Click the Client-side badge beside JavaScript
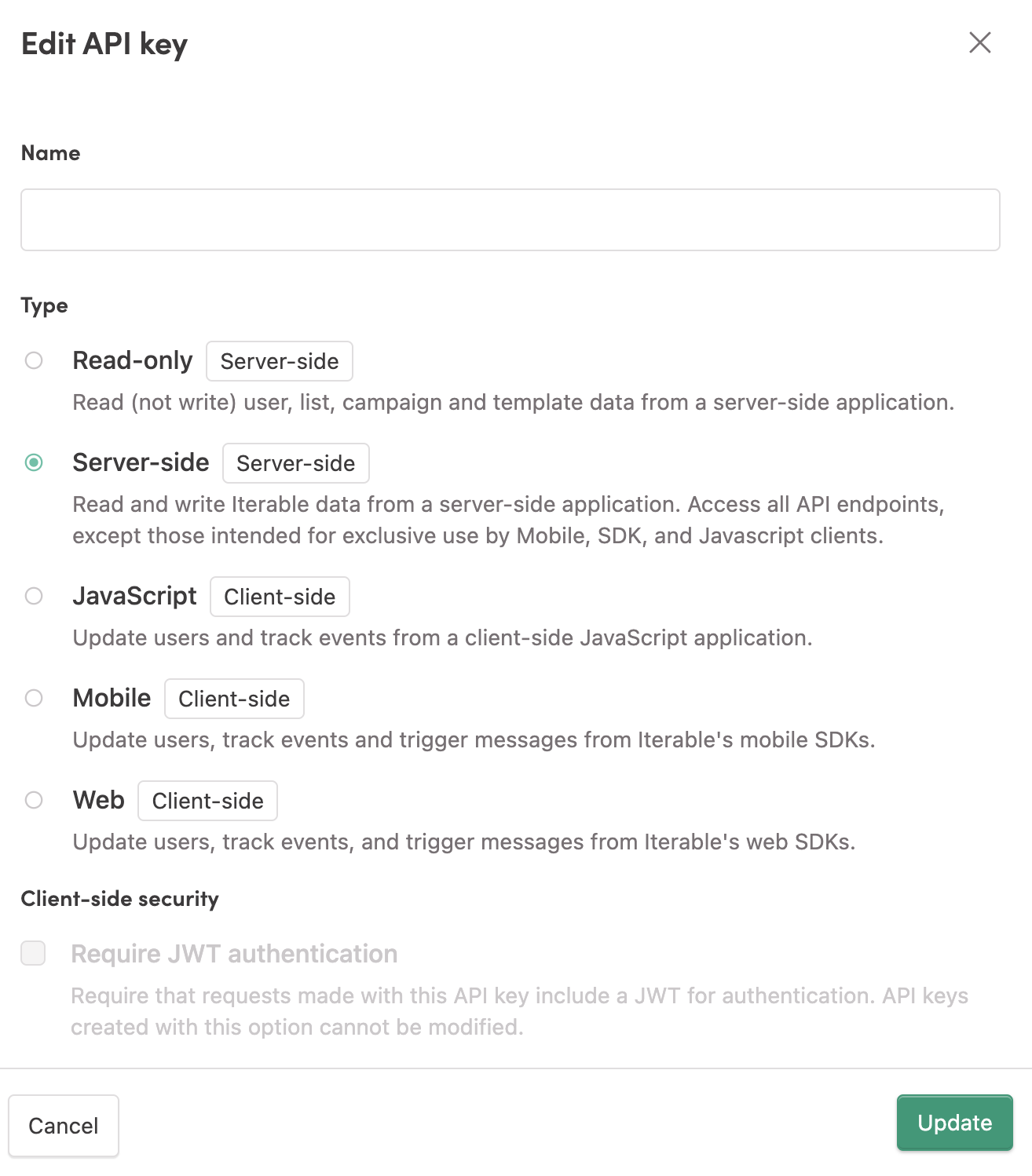Image resolution: width=1032 pixels, height=1176 pixels. coord(280,597)
